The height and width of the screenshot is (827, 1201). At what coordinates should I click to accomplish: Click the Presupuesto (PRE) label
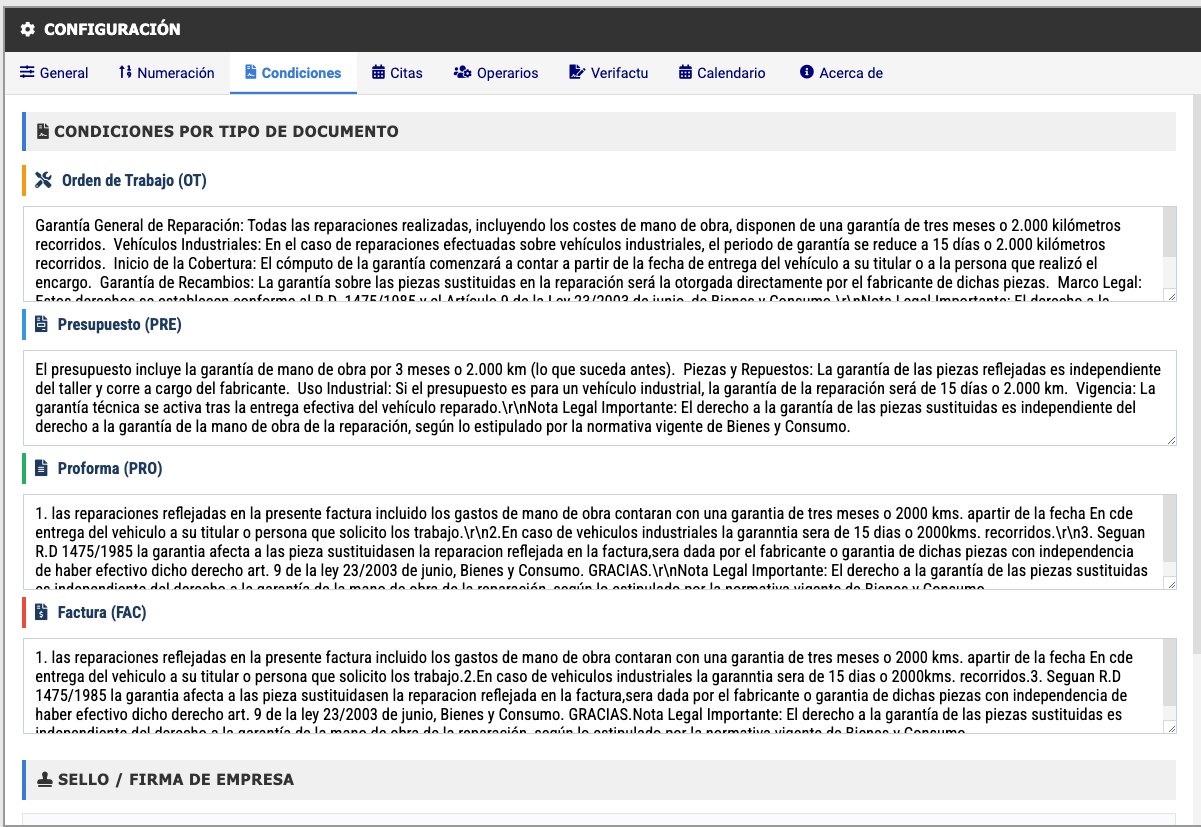tap(120, 324)
